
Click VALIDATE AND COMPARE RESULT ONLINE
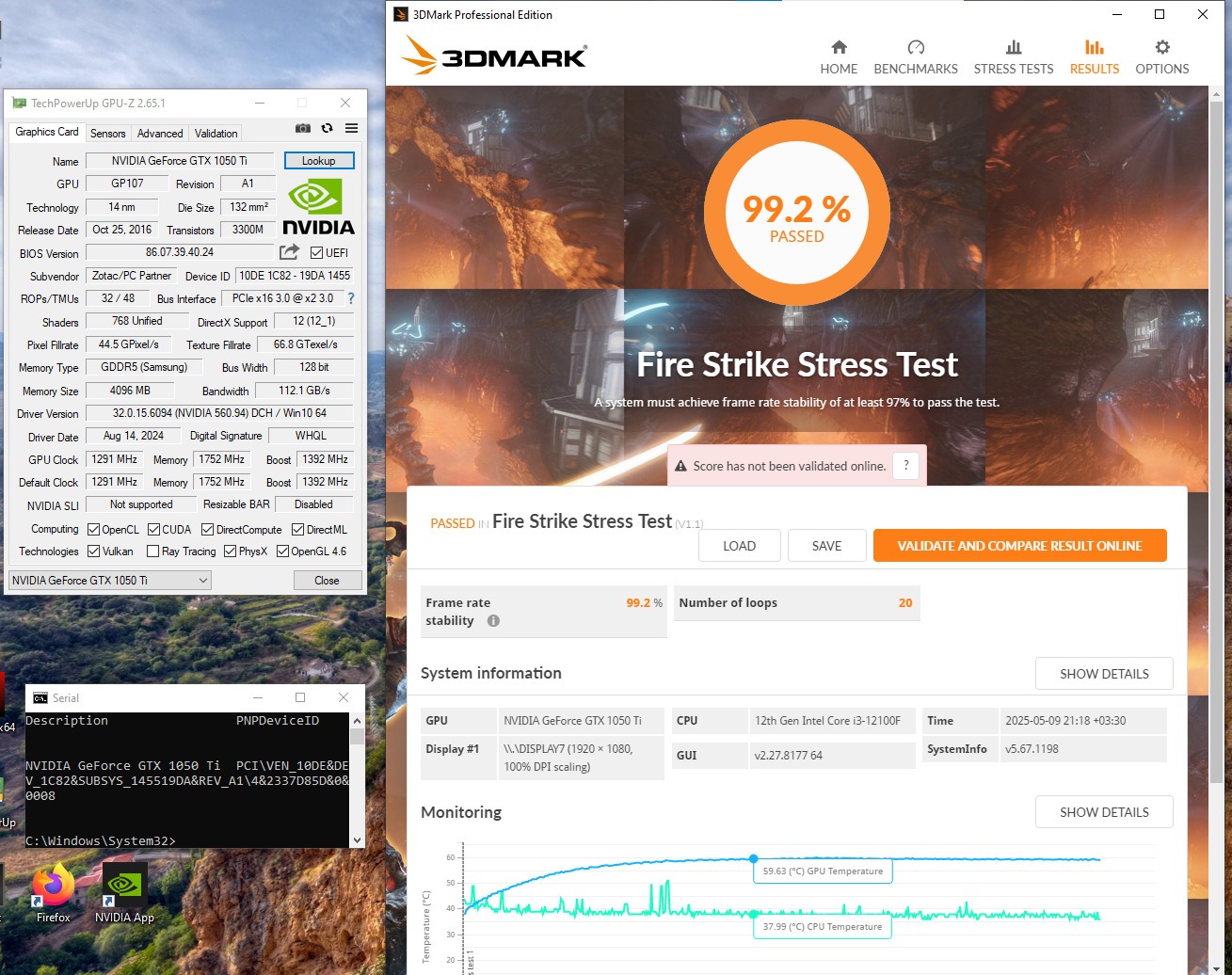[x=1019, y=546]
